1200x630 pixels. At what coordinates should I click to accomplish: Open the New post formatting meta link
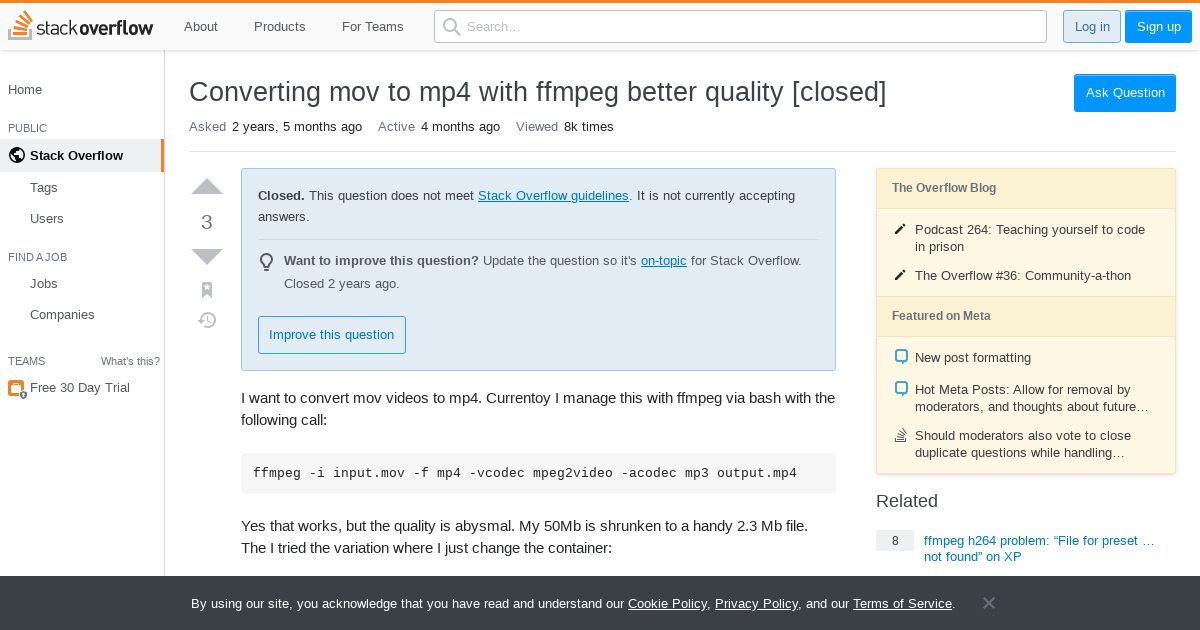pyautogui.click(x=973, y=358)
